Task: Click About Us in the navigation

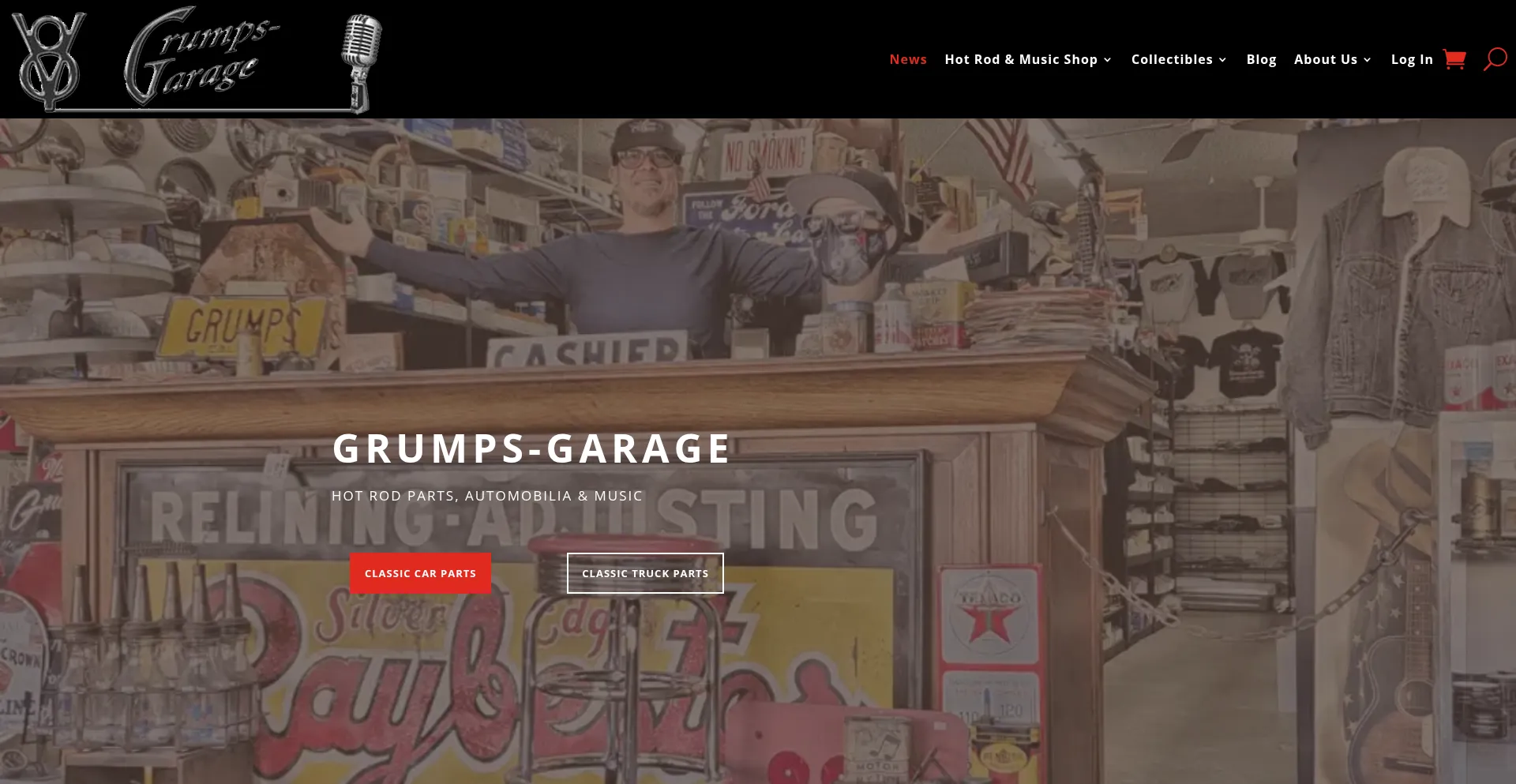Action: point(1325,59)
